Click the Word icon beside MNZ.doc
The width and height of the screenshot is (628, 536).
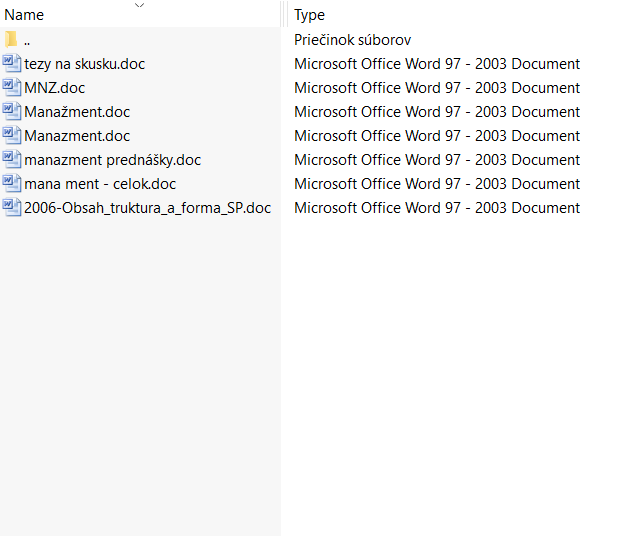click(11, 87)
